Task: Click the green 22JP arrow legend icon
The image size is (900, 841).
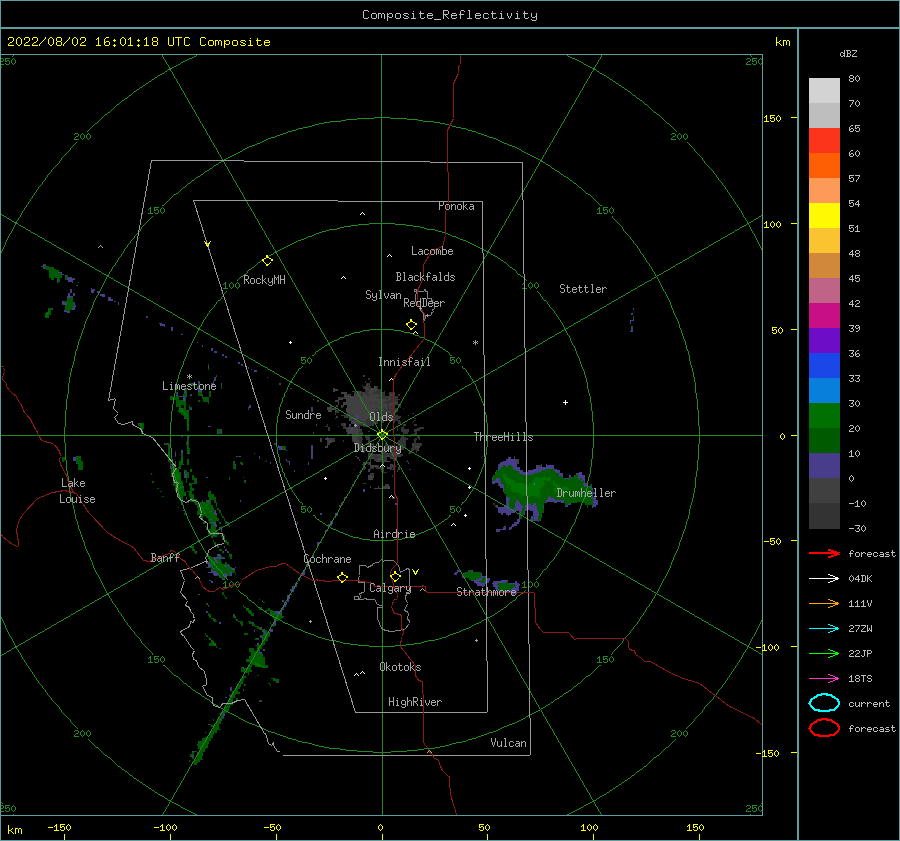Action: tap(824, 653)
